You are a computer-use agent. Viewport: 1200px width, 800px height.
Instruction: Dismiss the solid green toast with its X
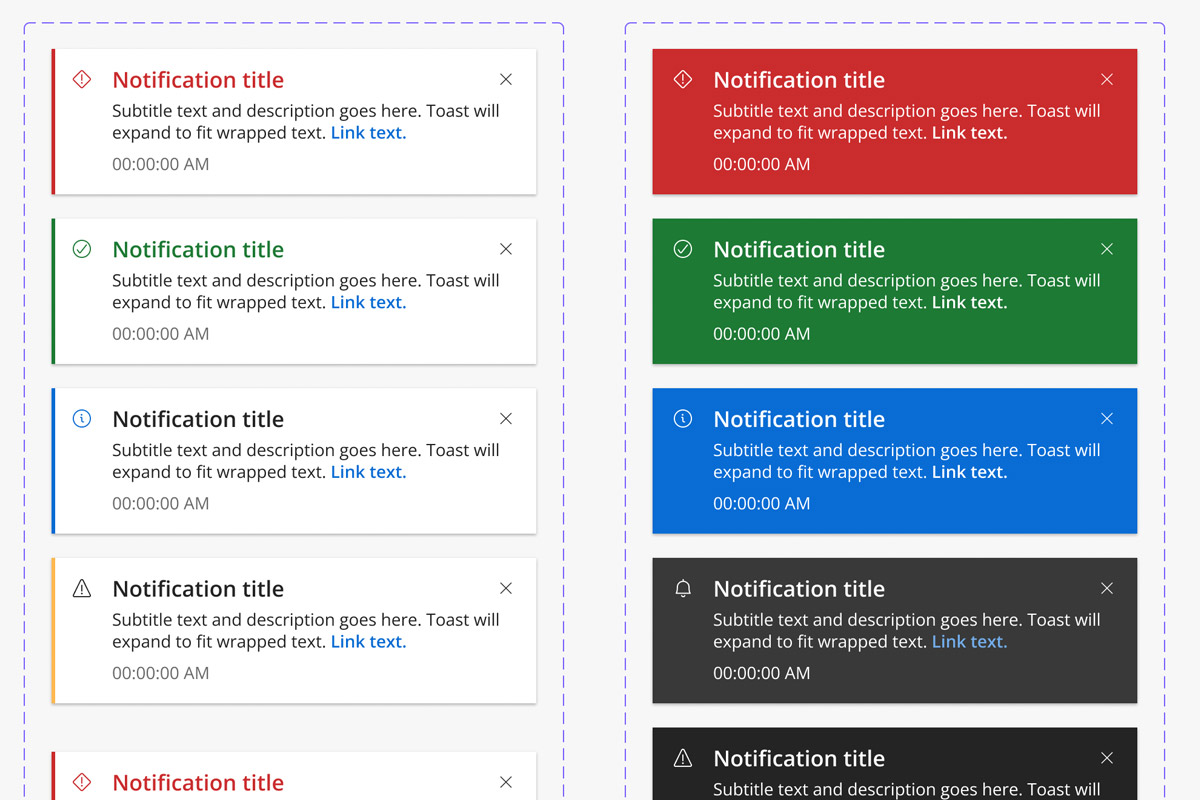[x=1106, y=249]
